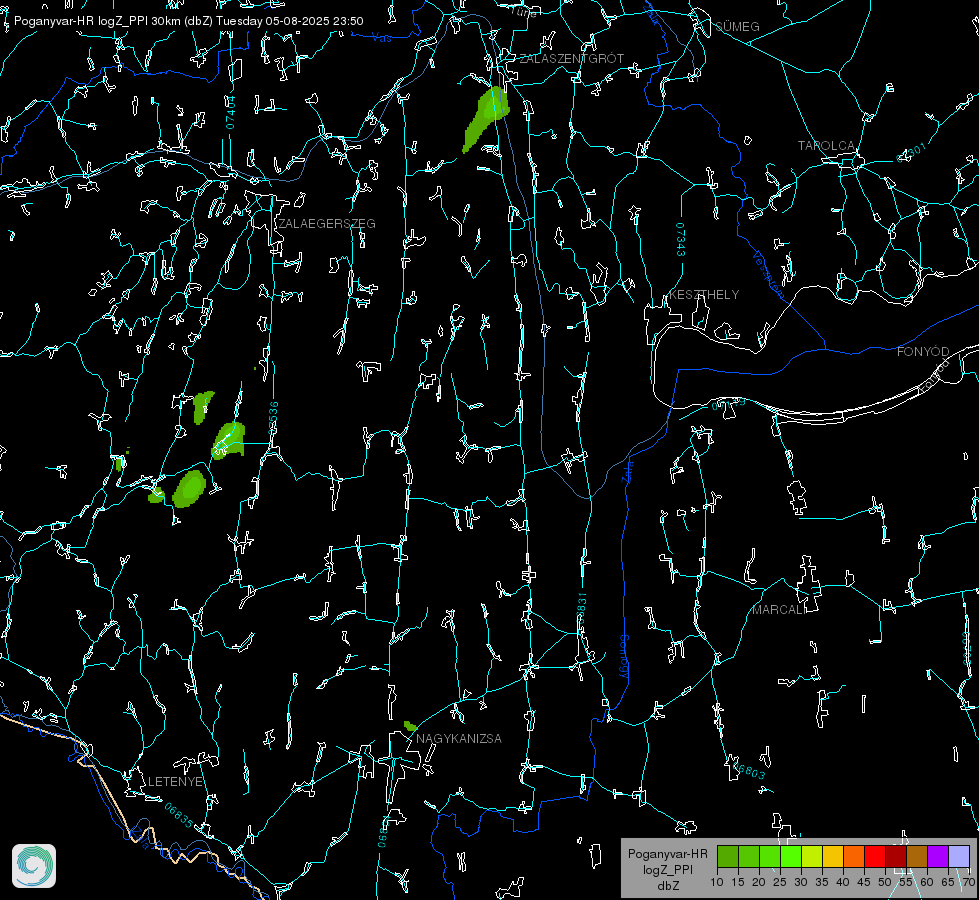Viewport: 979px width, 900px height.
Task: Click the road number 06803 label
Action: click(x=748, y=769)
